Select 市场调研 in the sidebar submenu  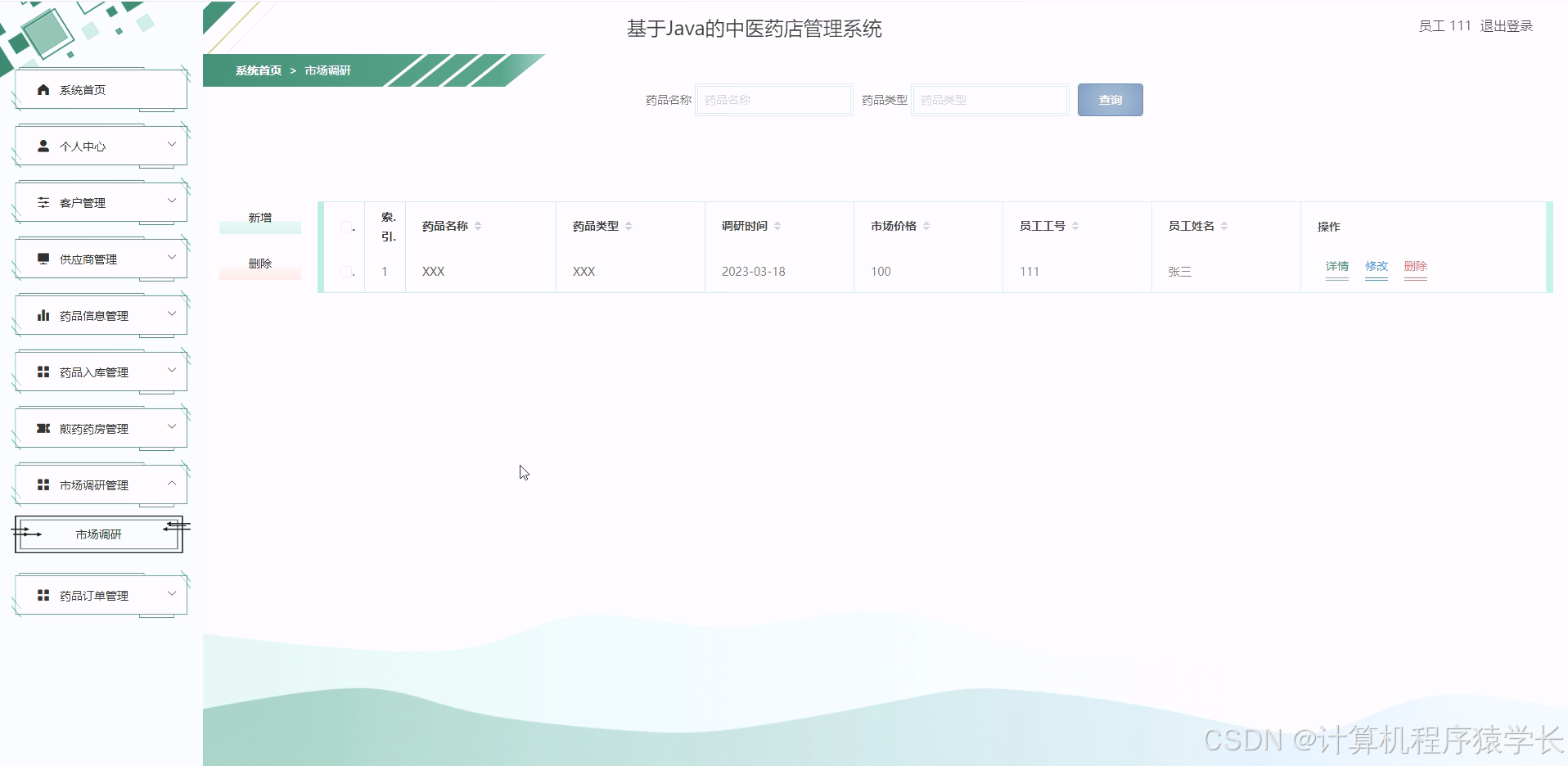(98, 534)
